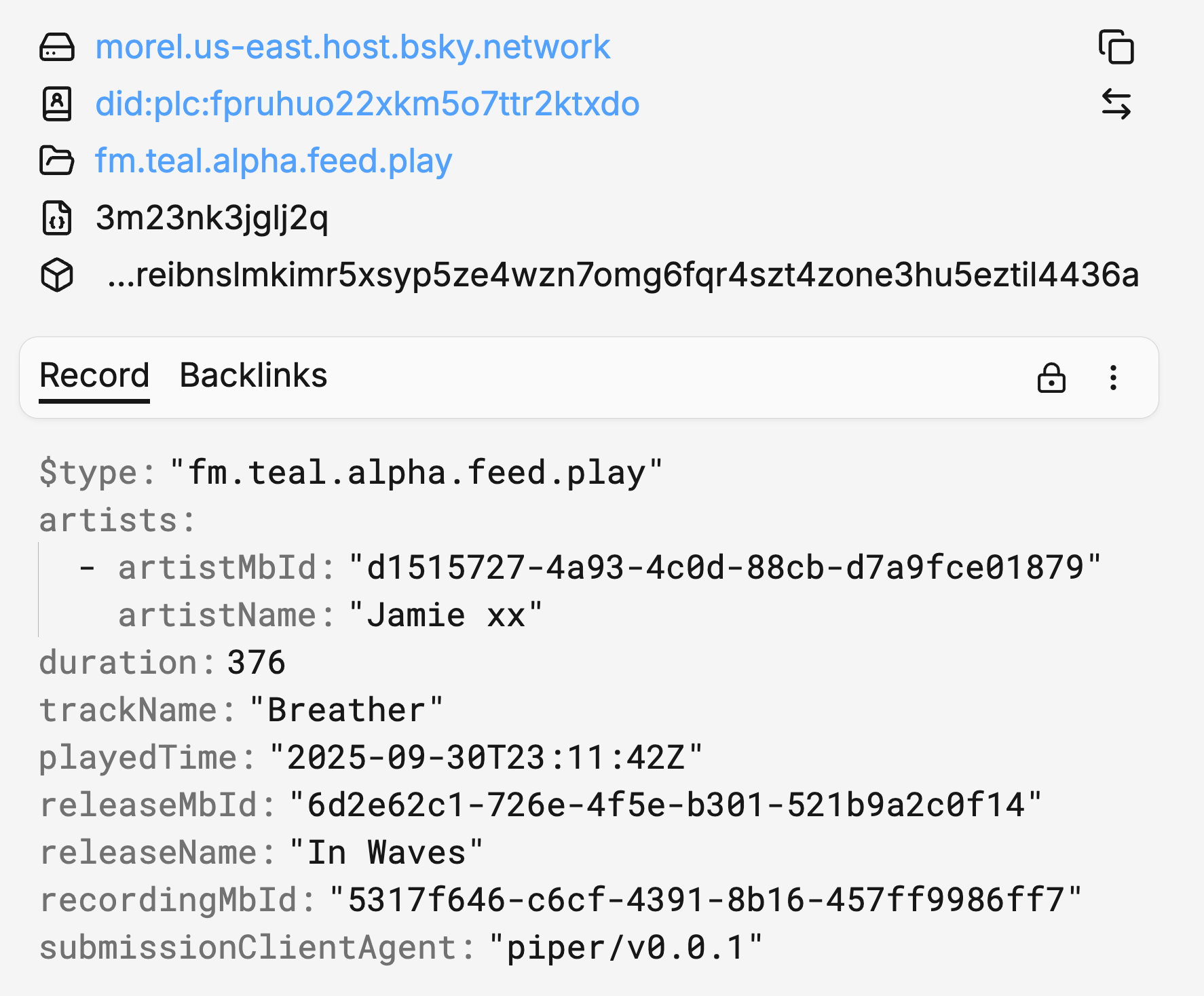1204x996 pixels.
Task: Open morel.us-east.host.bsky.network link
Action: tap(353, 47)
